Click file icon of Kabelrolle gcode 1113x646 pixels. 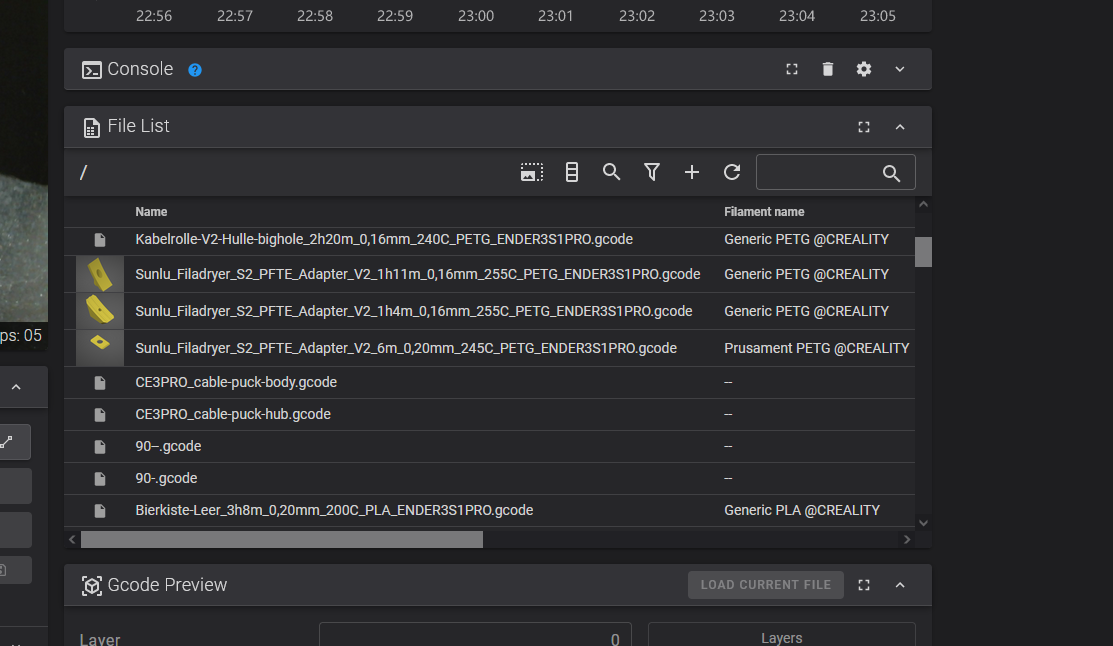pos(100,240)
